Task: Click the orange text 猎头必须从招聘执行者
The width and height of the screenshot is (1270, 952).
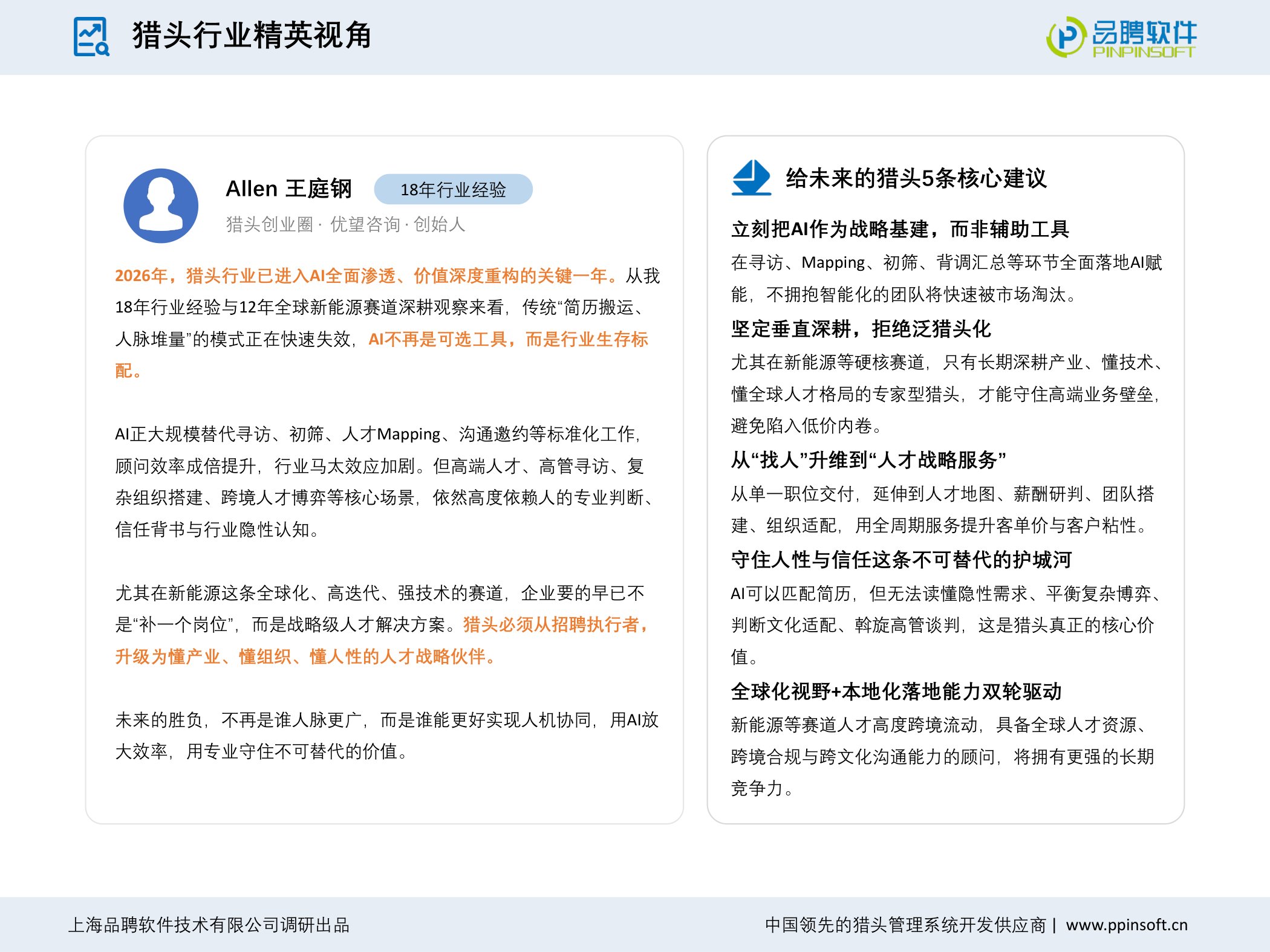Action: (x=555, y=624)
